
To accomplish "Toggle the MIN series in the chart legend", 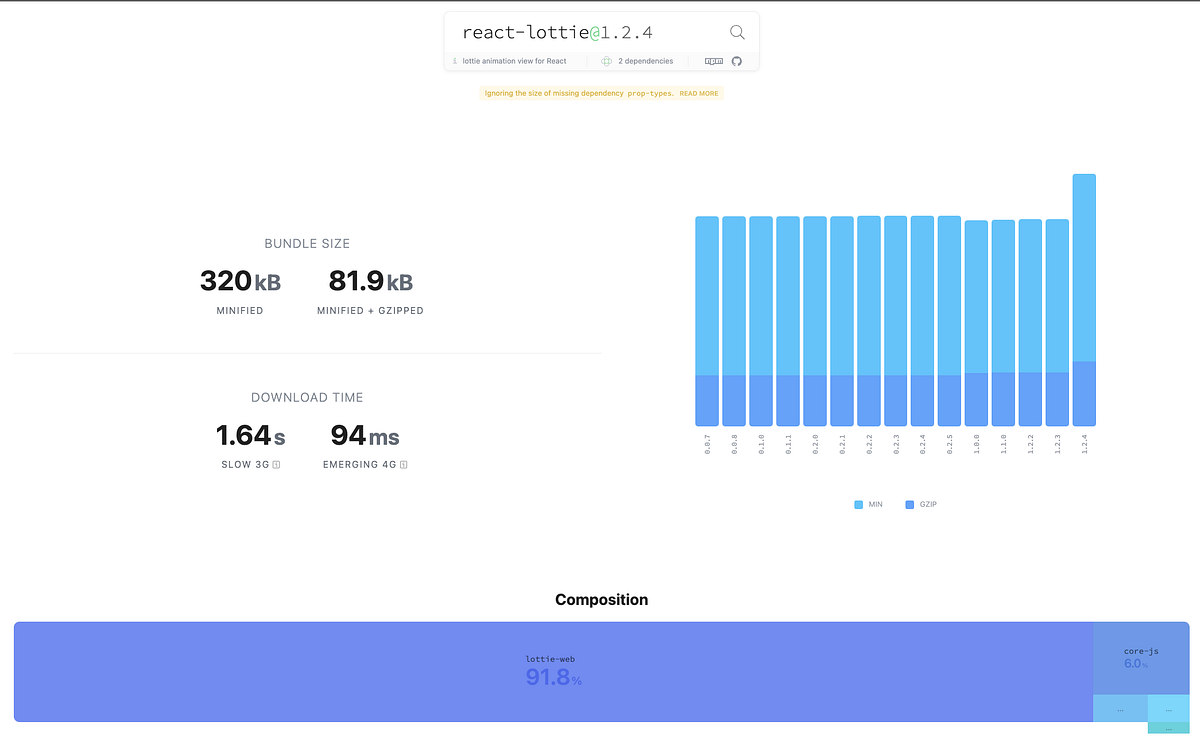I will click(868, 504).
